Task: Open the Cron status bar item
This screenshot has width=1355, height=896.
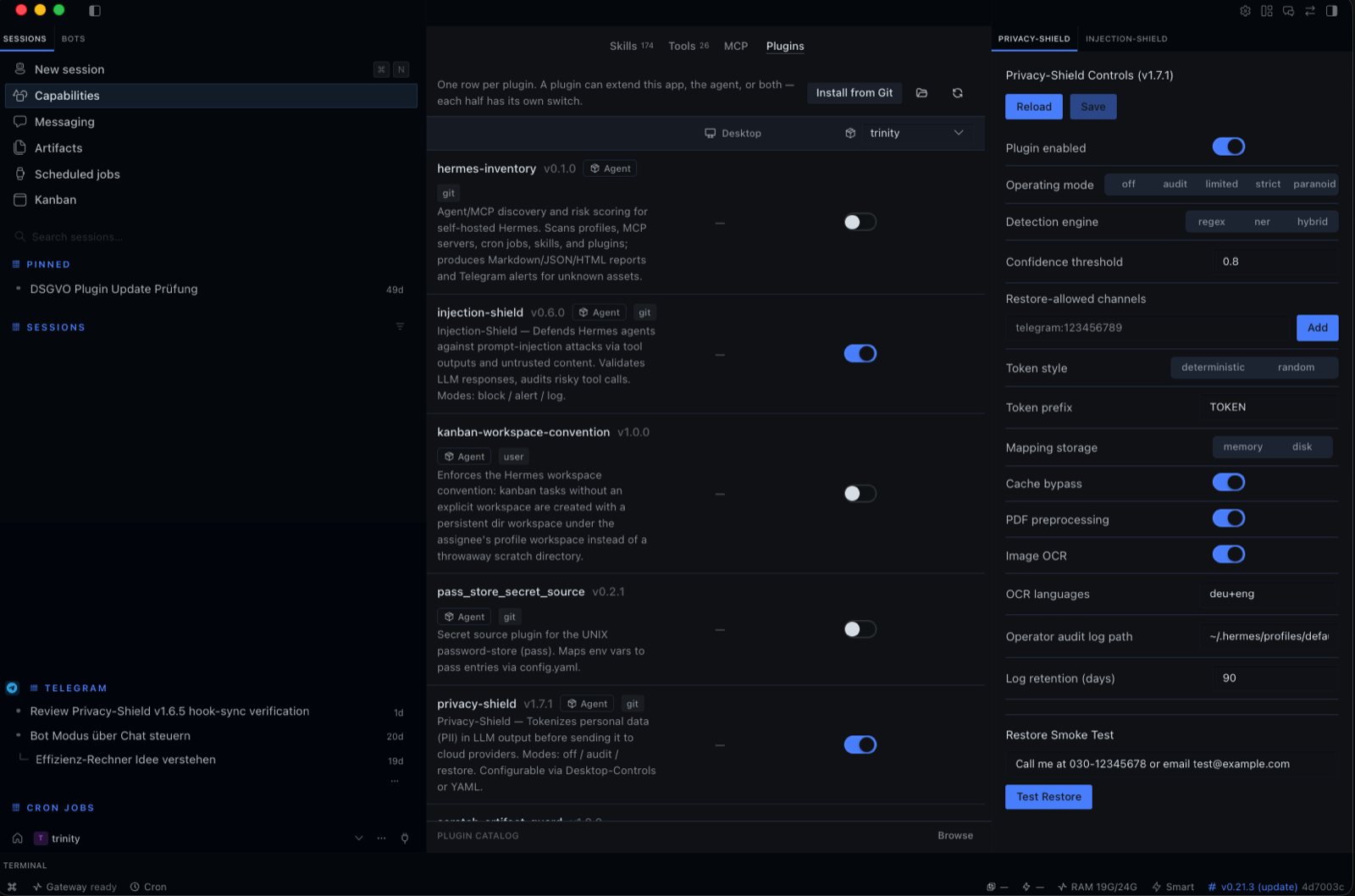Action: pos(148,887)
